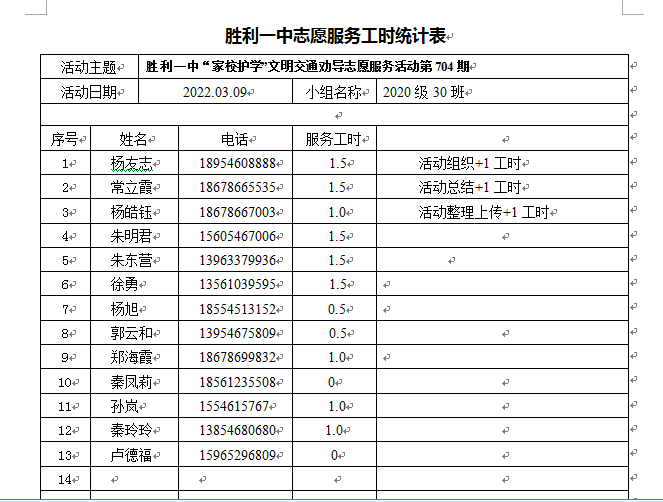Click the empty phone cell in row 14
663x502 pixels.
235,479
